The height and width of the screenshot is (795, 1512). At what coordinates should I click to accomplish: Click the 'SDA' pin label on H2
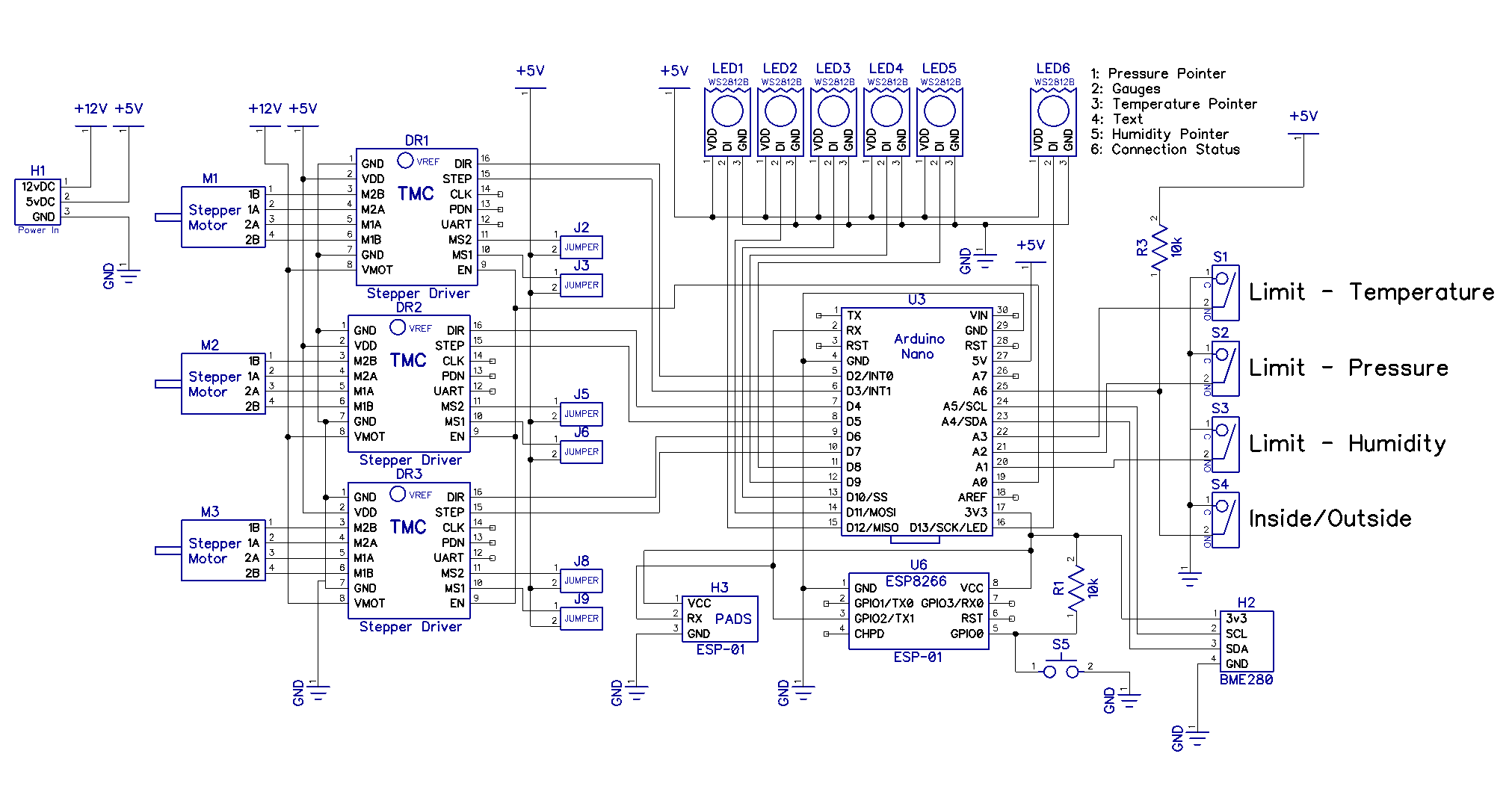tap(1236, 649)
